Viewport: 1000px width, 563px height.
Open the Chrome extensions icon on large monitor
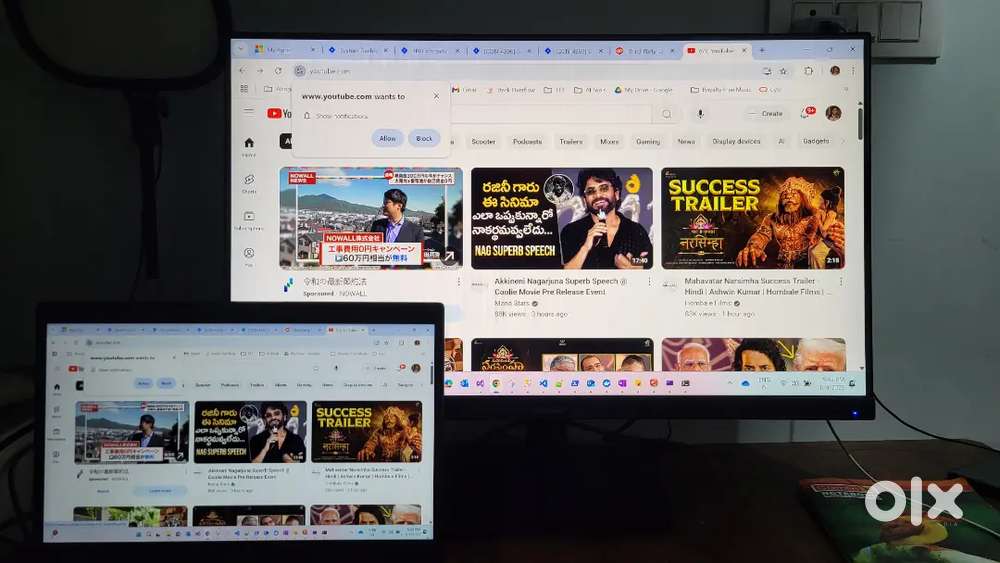point(808,71)
